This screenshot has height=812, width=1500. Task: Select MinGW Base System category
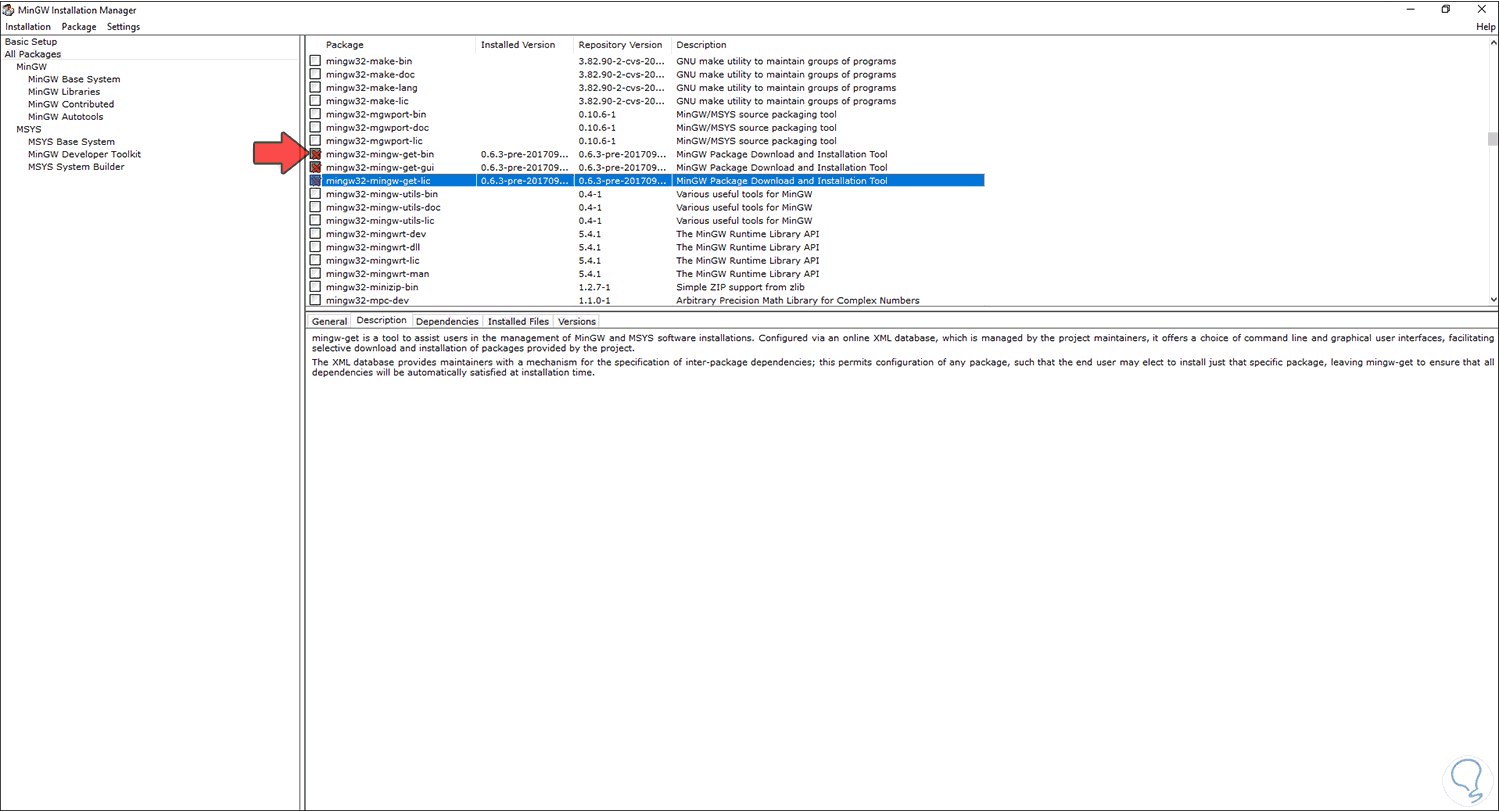[74, 79]
